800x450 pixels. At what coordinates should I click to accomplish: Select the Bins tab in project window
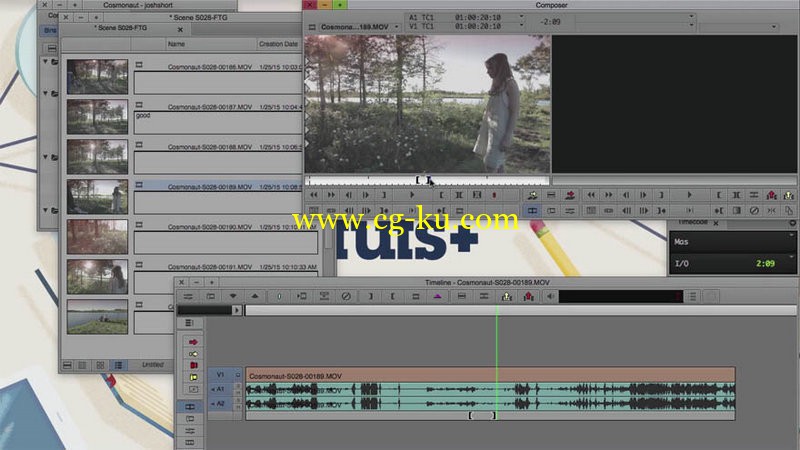point(50,31)
